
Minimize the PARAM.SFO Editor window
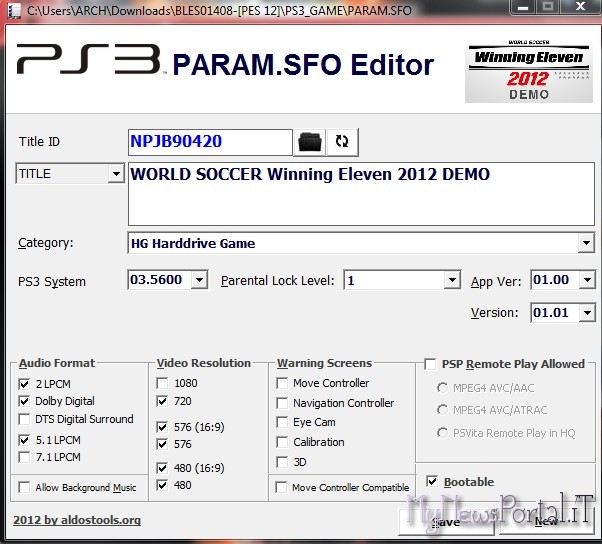point(523,7)
